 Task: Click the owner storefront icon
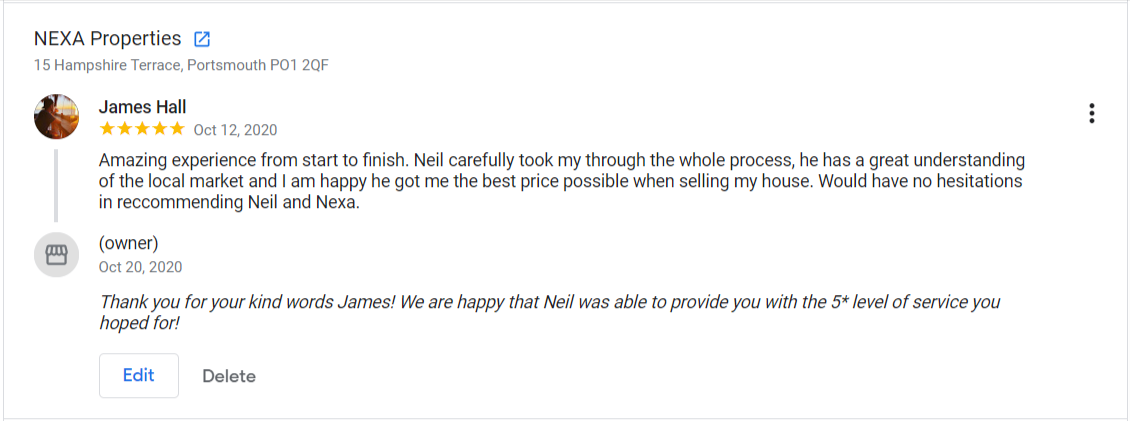pos(57,254)
